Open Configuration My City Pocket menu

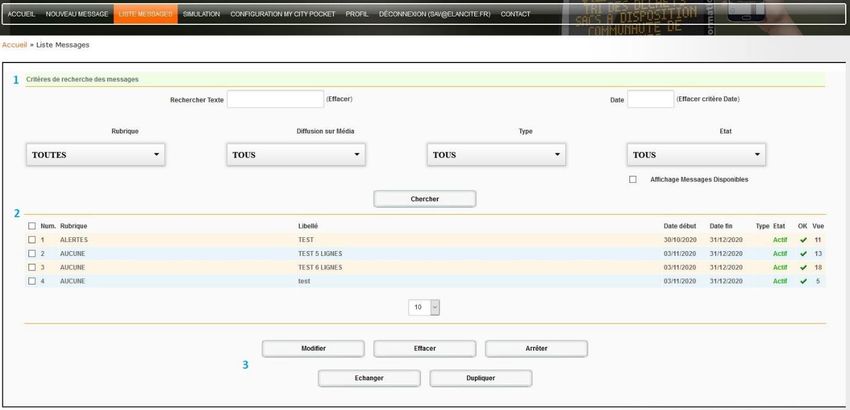click(x=282, y=14)
